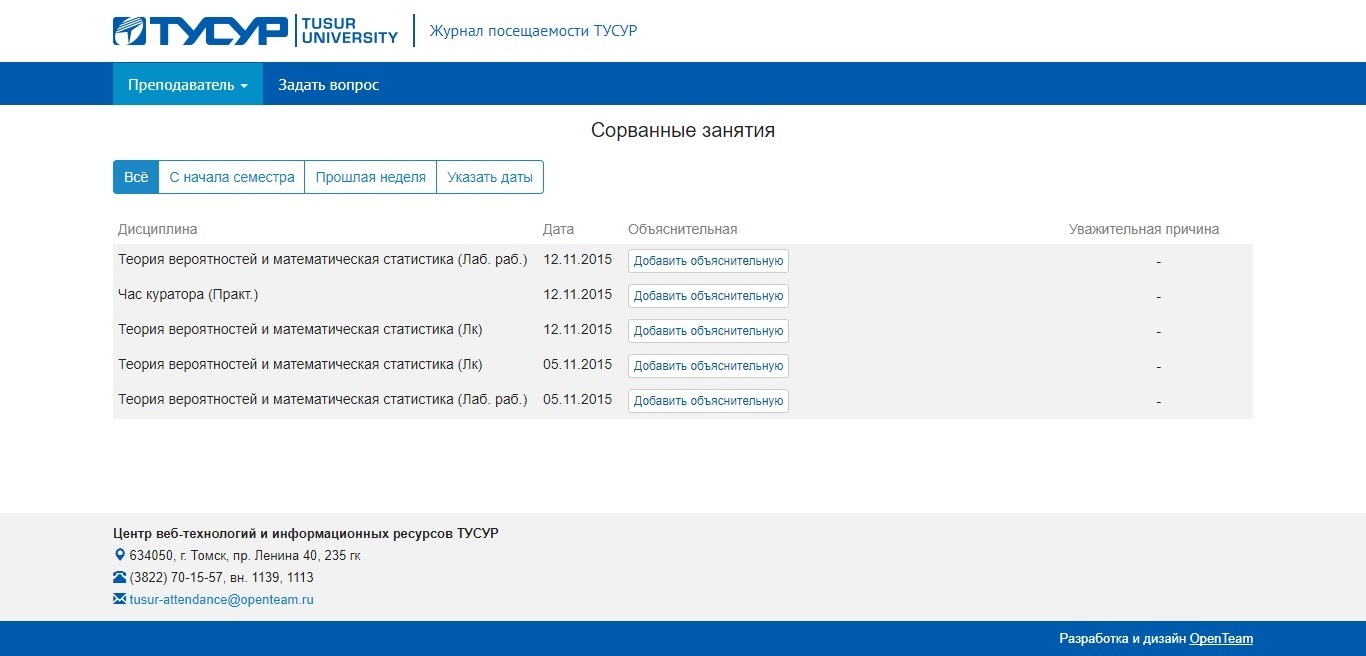Click the envelope email icon
This screenshot has height=656, width=1366.
[x=120, y=599]
